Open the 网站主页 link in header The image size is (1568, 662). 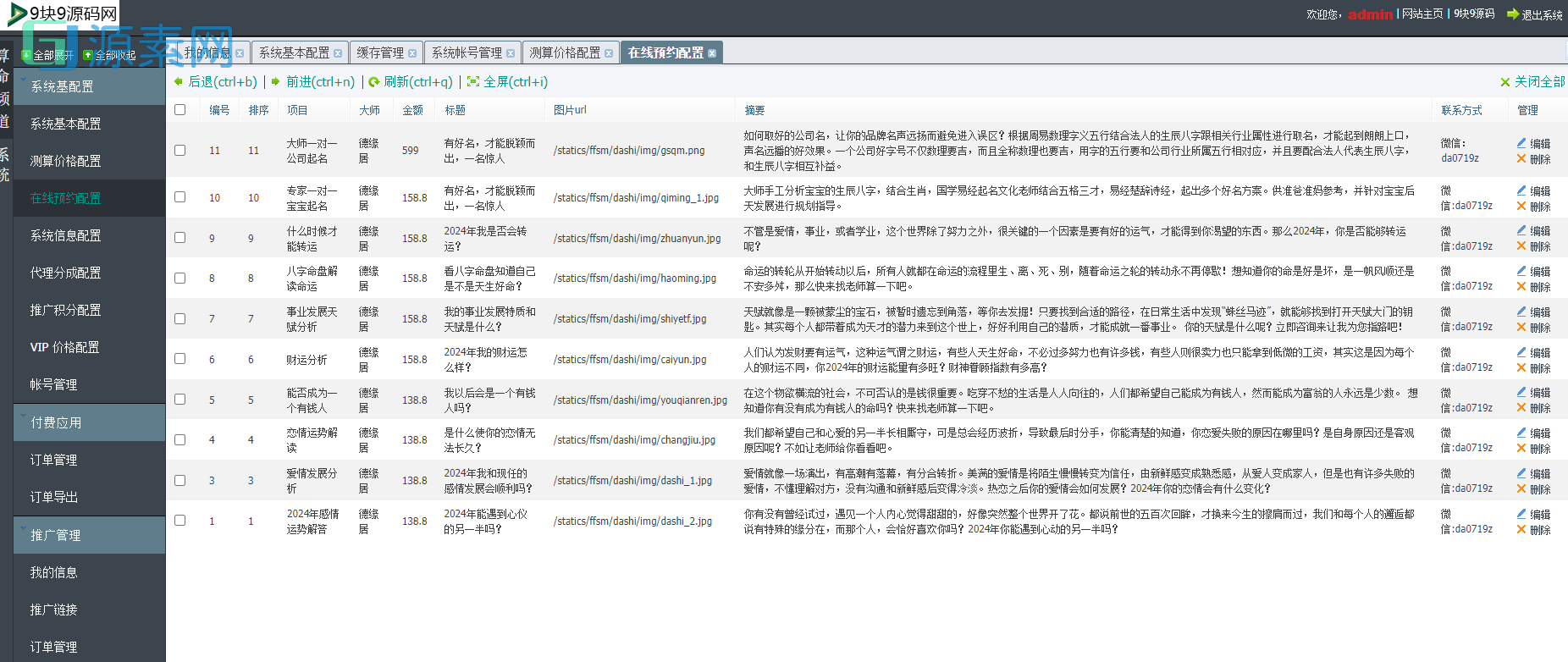click(x=1422, y=14)
